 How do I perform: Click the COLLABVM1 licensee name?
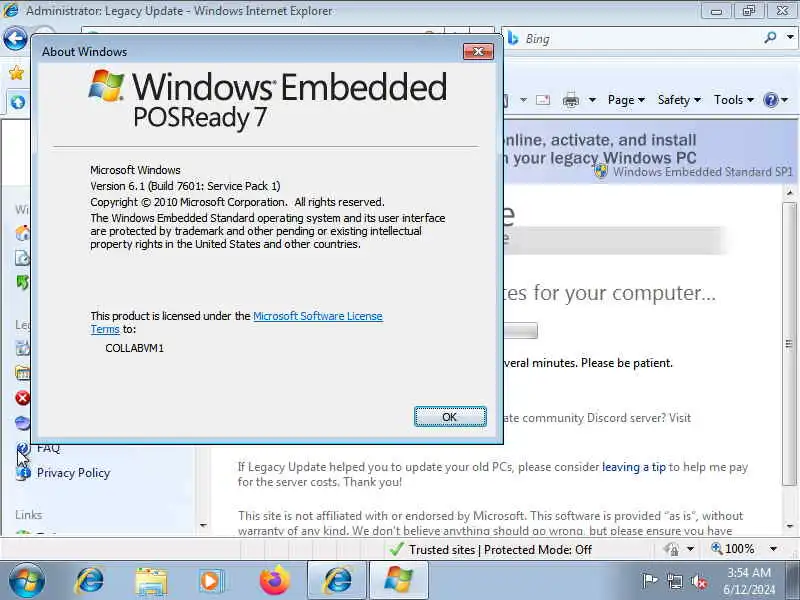134,348
